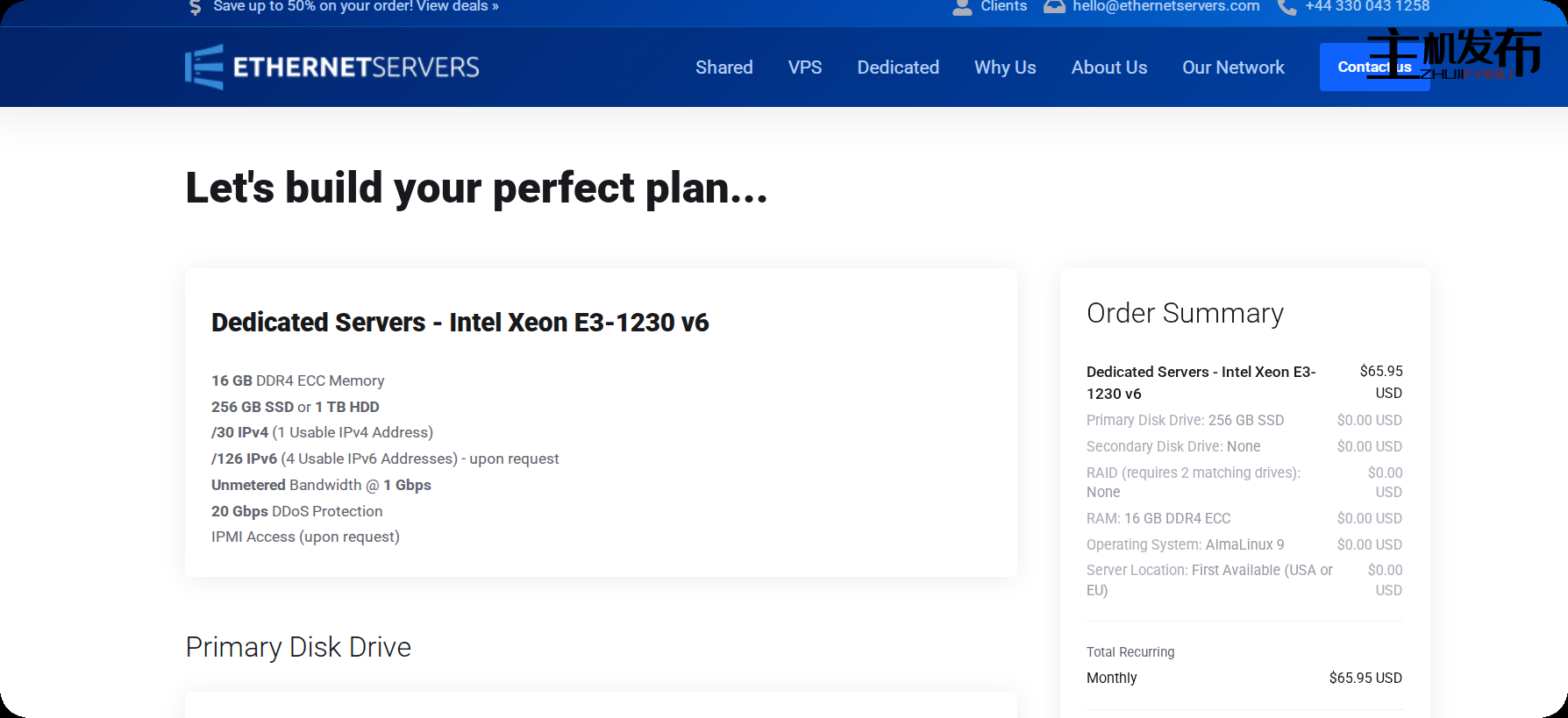The width and height of the screenshot is (1568, 718).
Task: Click the dollar sign deals icon
Action: point(196,7)
